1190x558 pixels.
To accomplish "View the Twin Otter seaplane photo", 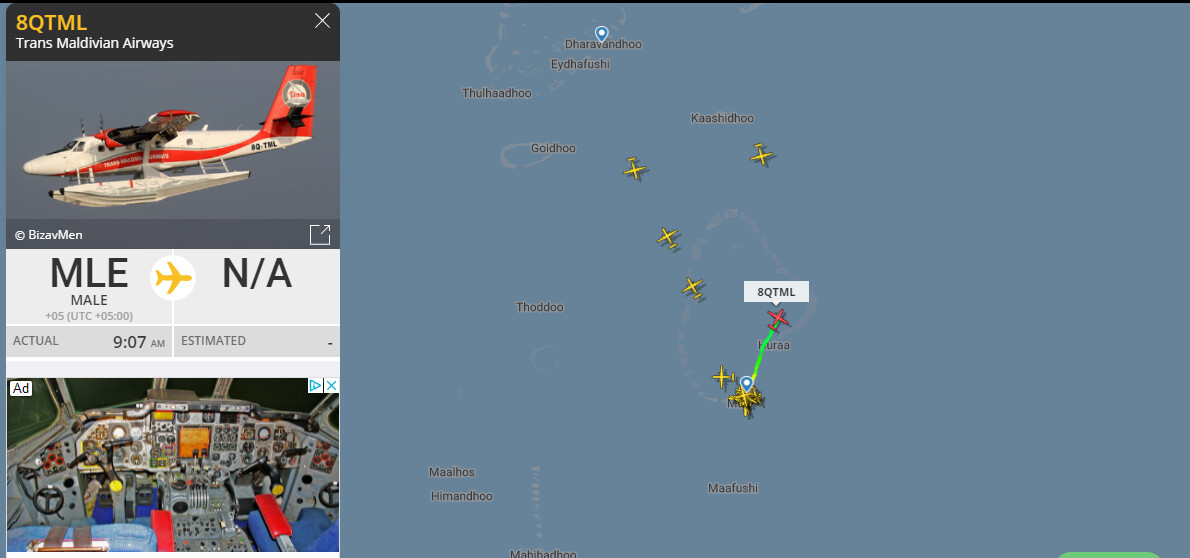I will tap(173, 140).
